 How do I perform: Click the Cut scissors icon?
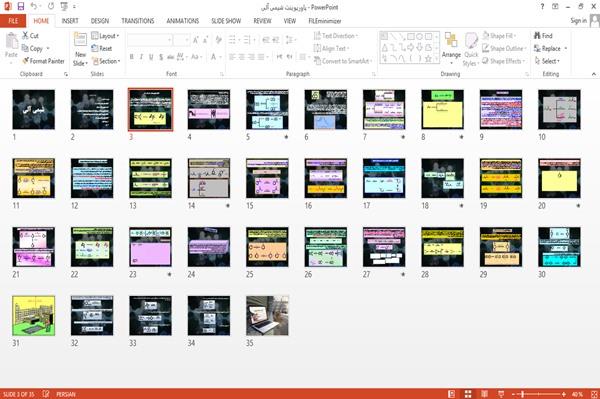click(25, 36)
